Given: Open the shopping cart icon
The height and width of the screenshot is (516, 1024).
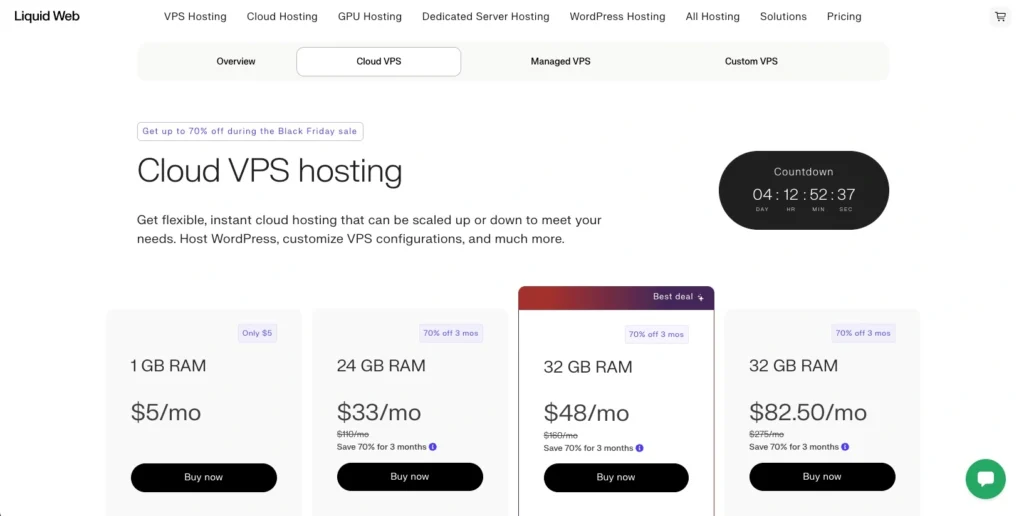Looking at the screenshot, I should pos(1000,17).
